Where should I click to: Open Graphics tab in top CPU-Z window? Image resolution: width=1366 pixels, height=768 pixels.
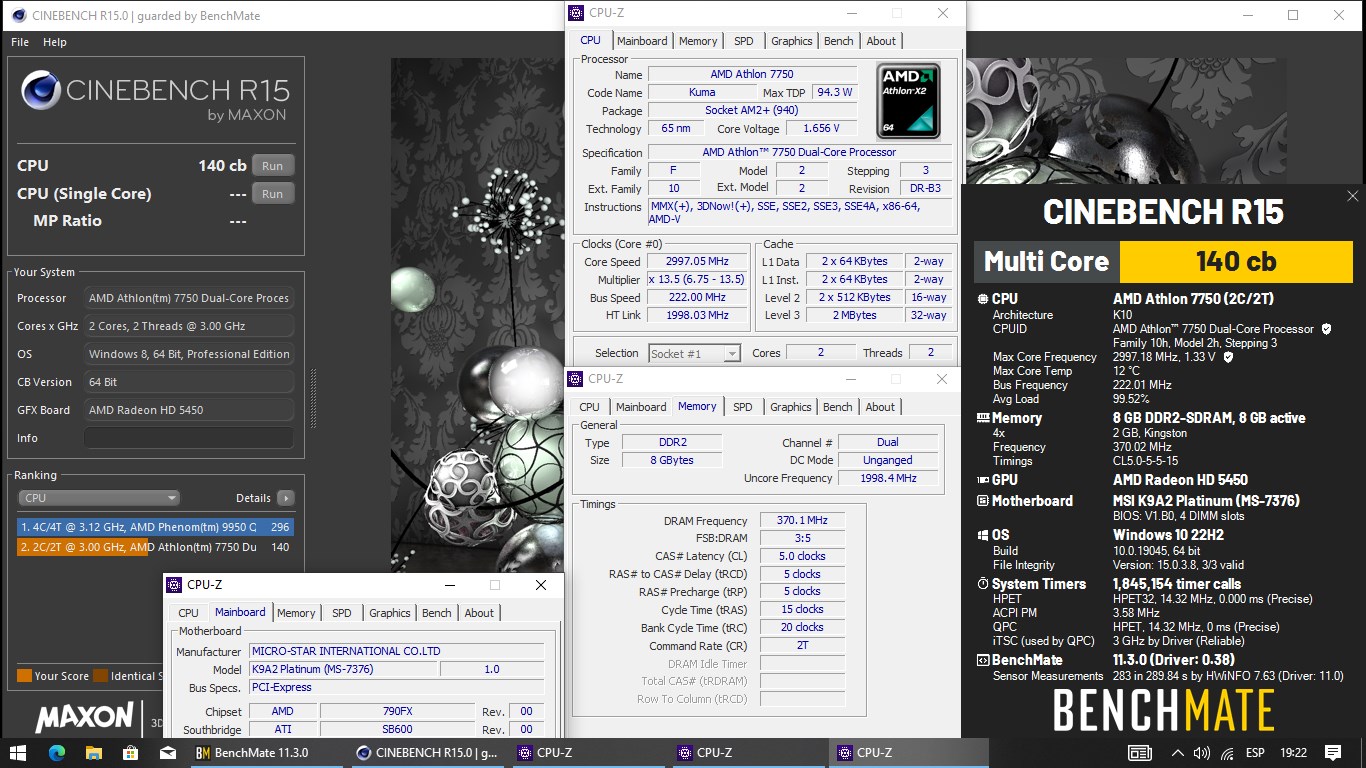point(792,41)
